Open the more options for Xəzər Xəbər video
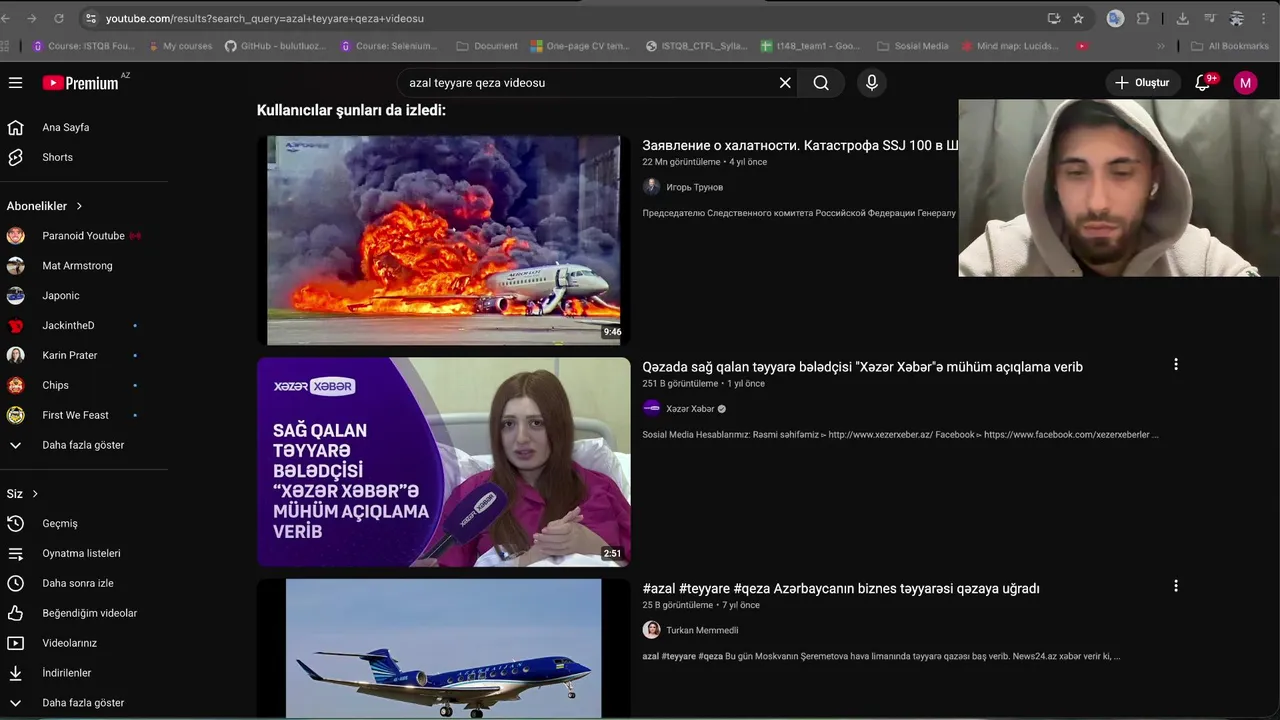This screenshot has width=1280, height=720. 1176,365
